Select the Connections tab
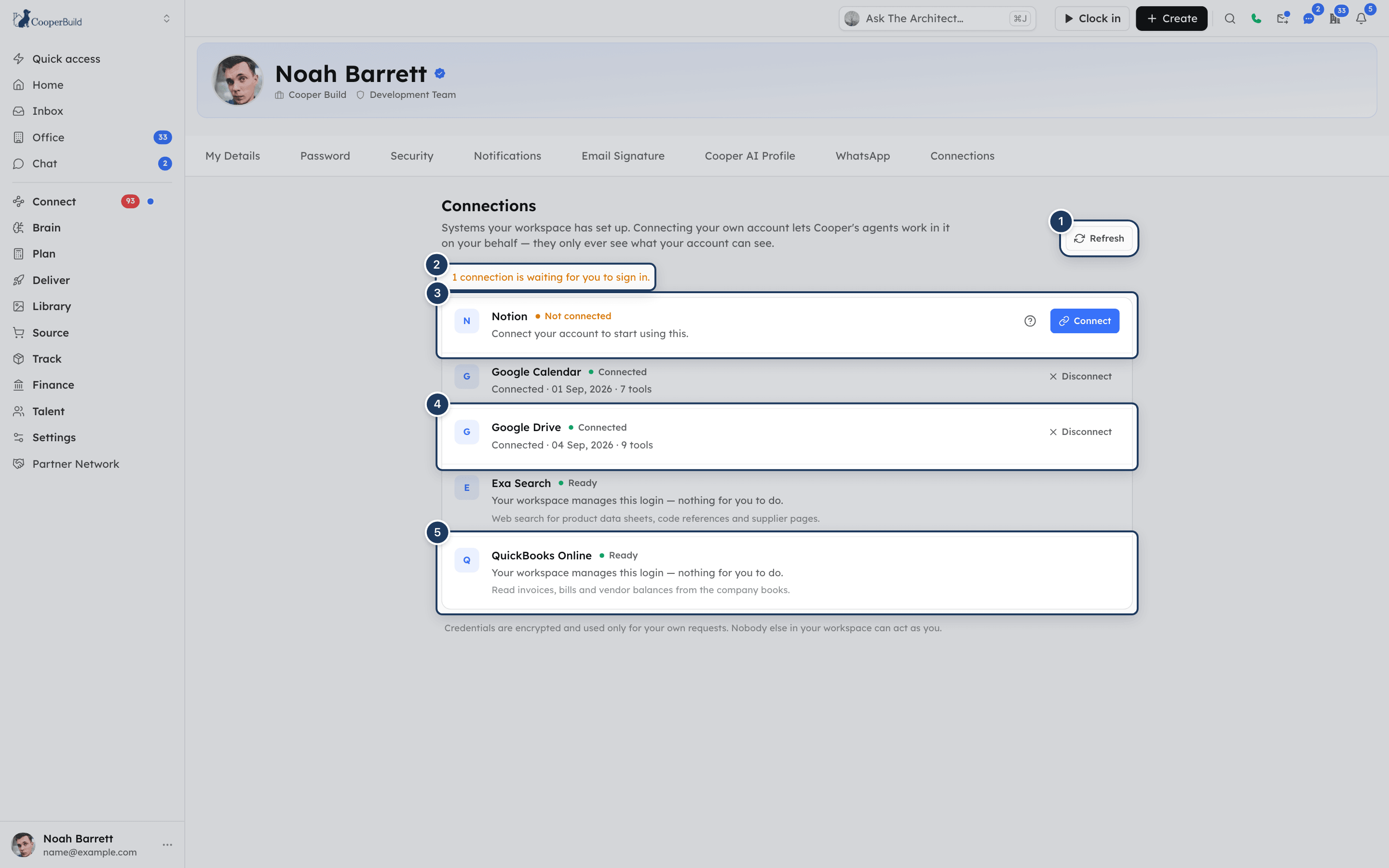Screen dimensions: 1389x868 [962, 156]
